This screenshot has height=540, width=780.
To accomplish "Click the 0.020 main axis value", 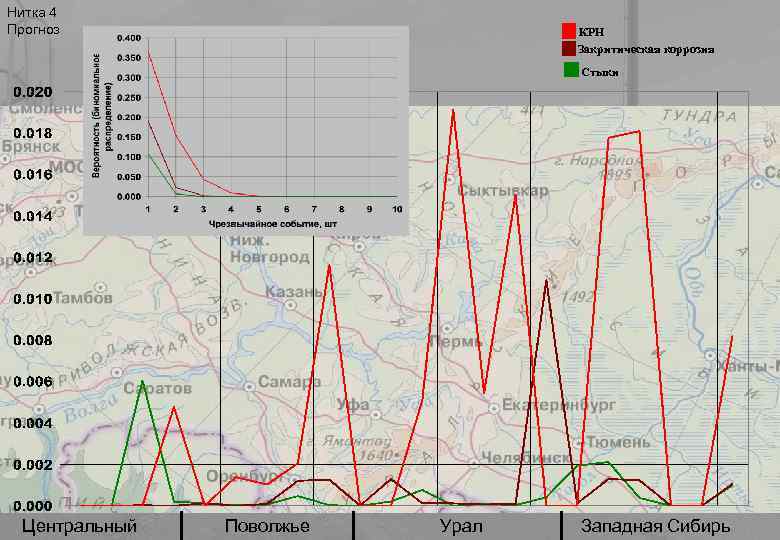I will 33,92.
